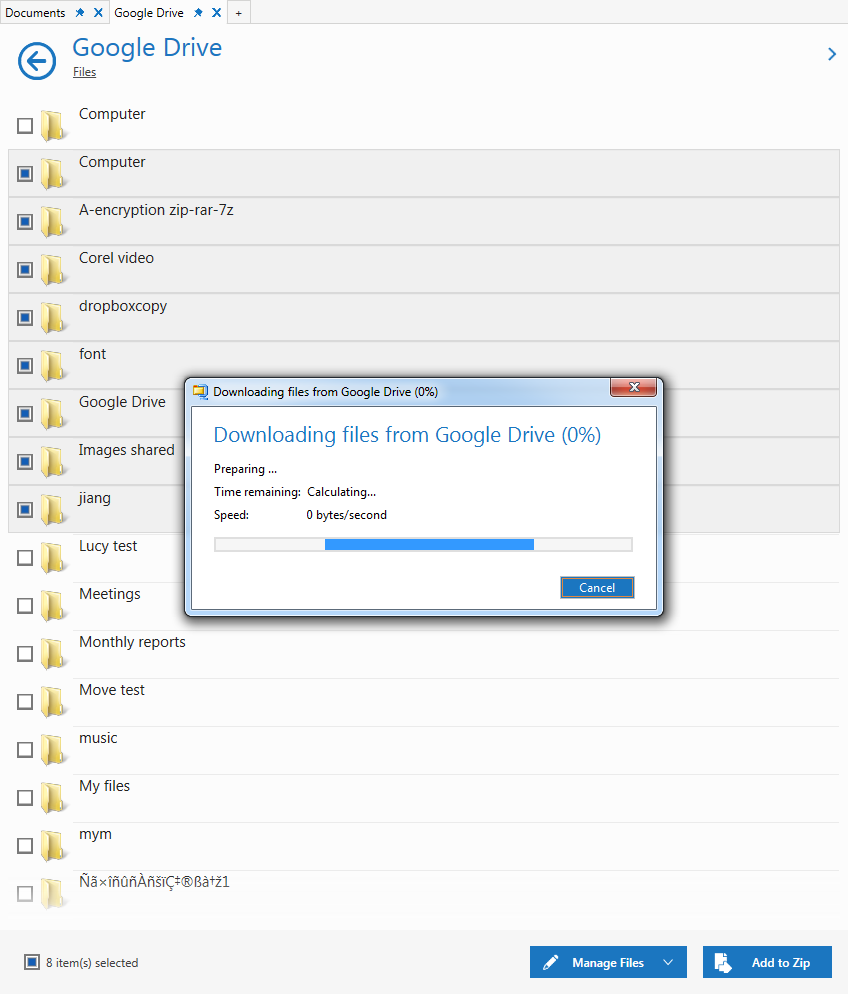Select the garbled-name folder ending in 1
Image resolution: width=848 pixels, height=994 pixels.
tap(154, 882)
